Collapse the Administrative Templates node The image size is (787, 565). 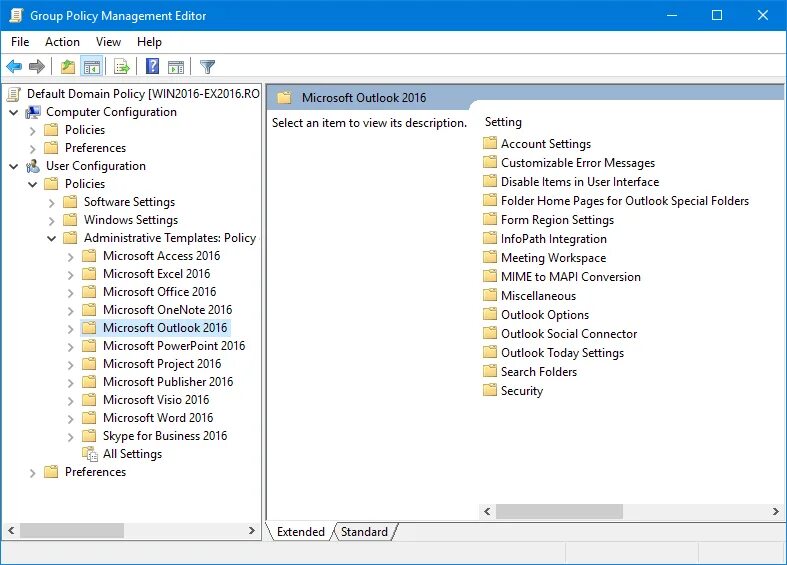(x=51, y=238)
